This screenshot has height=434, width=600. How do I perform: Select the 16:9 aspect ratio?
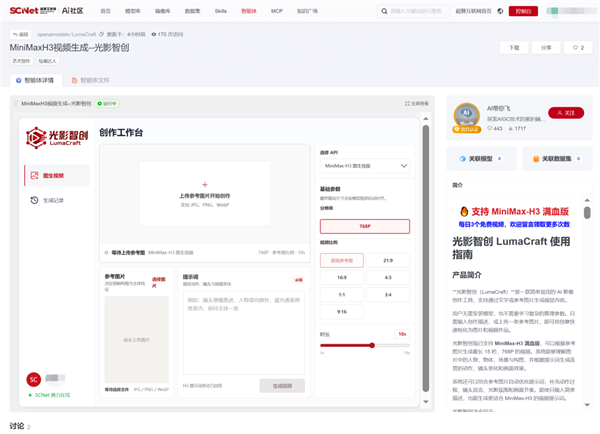pyautogui.click(x=342, y=277)
